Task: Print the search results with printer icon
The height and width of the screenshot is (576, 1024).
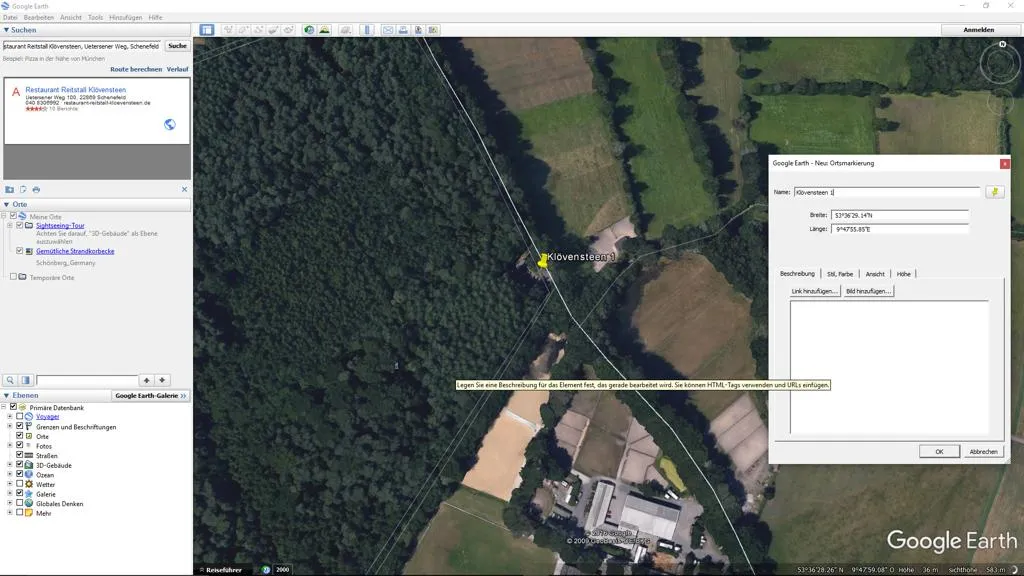Action: [x=37, y=189]
